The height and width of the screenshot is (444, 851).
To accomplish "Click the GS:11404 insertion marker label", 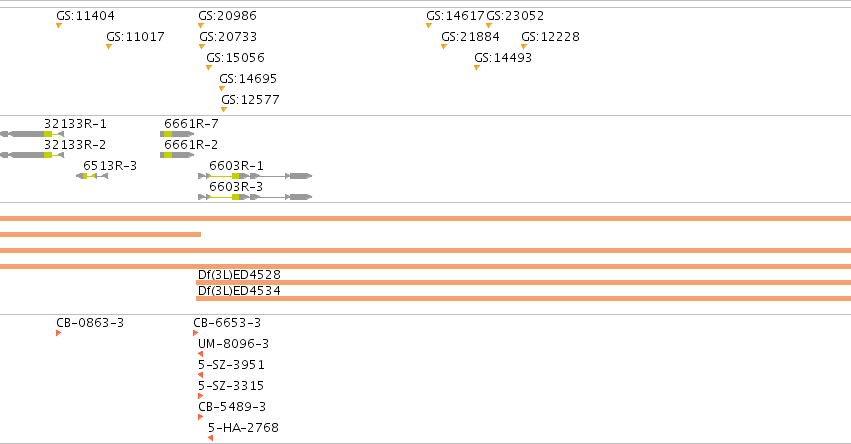I will (85, 16).
